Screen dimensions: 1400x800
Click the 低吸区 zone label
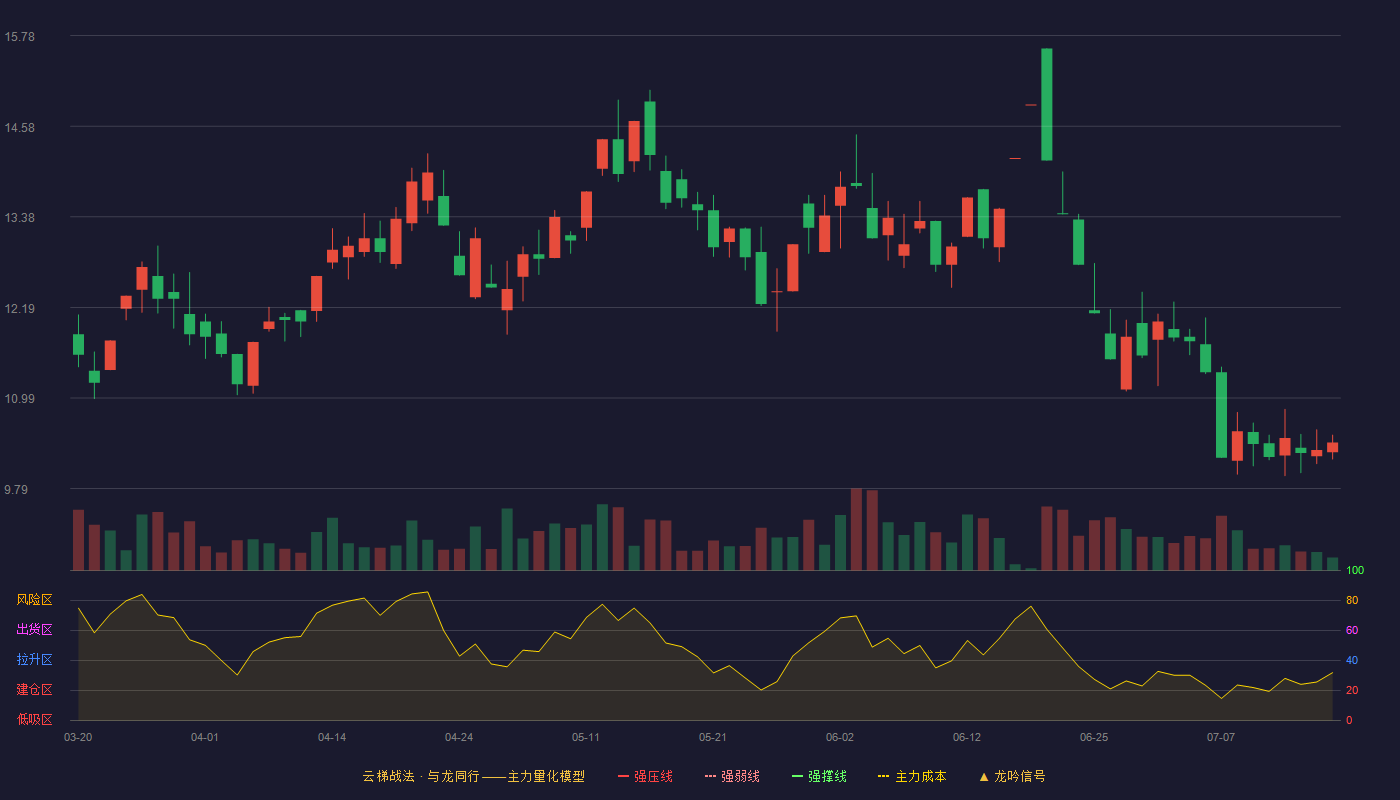34,719
